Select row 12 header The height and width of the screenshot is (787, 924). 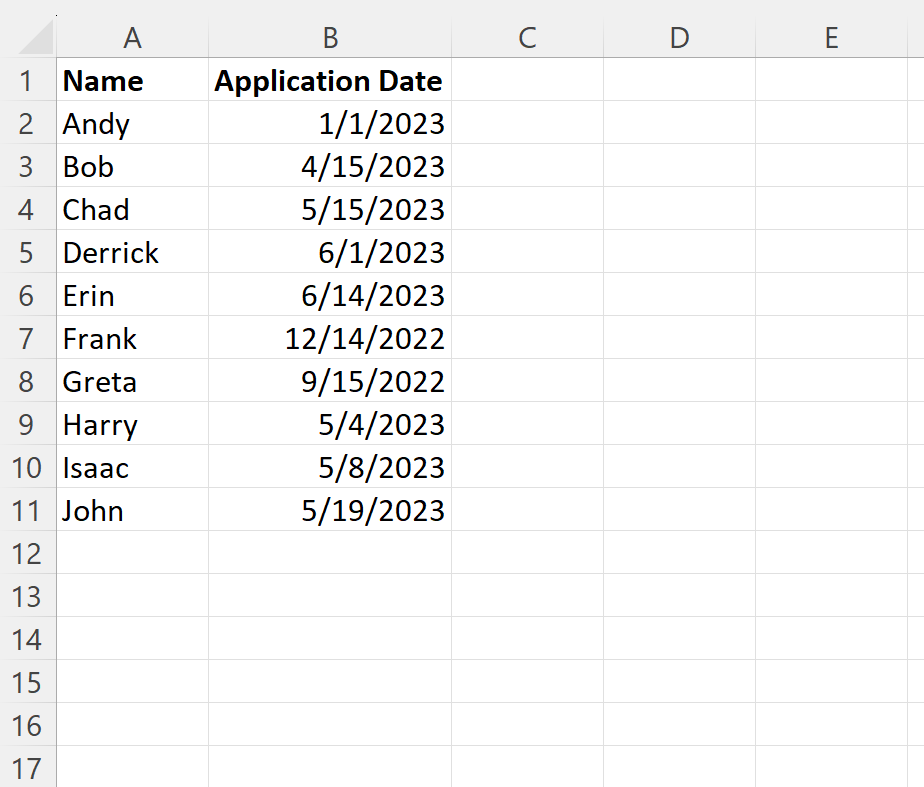pyautogui.click(x=27, y=553)
